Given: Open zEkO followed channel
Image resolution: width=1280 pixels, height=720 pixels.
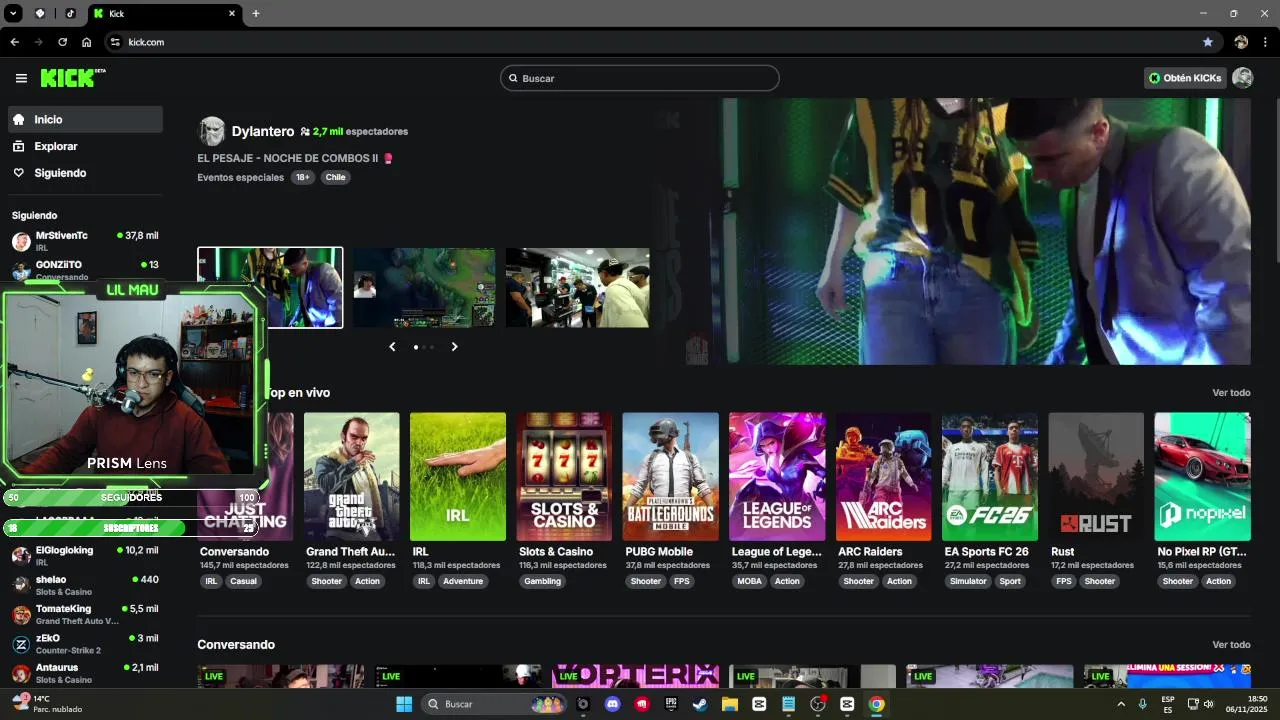Looking at the screenshot, I should coord(85,644).
